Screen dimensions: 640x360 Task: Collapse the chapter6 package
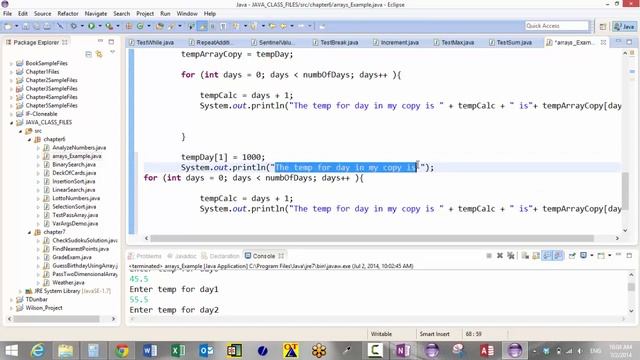(x=29, y=139)
